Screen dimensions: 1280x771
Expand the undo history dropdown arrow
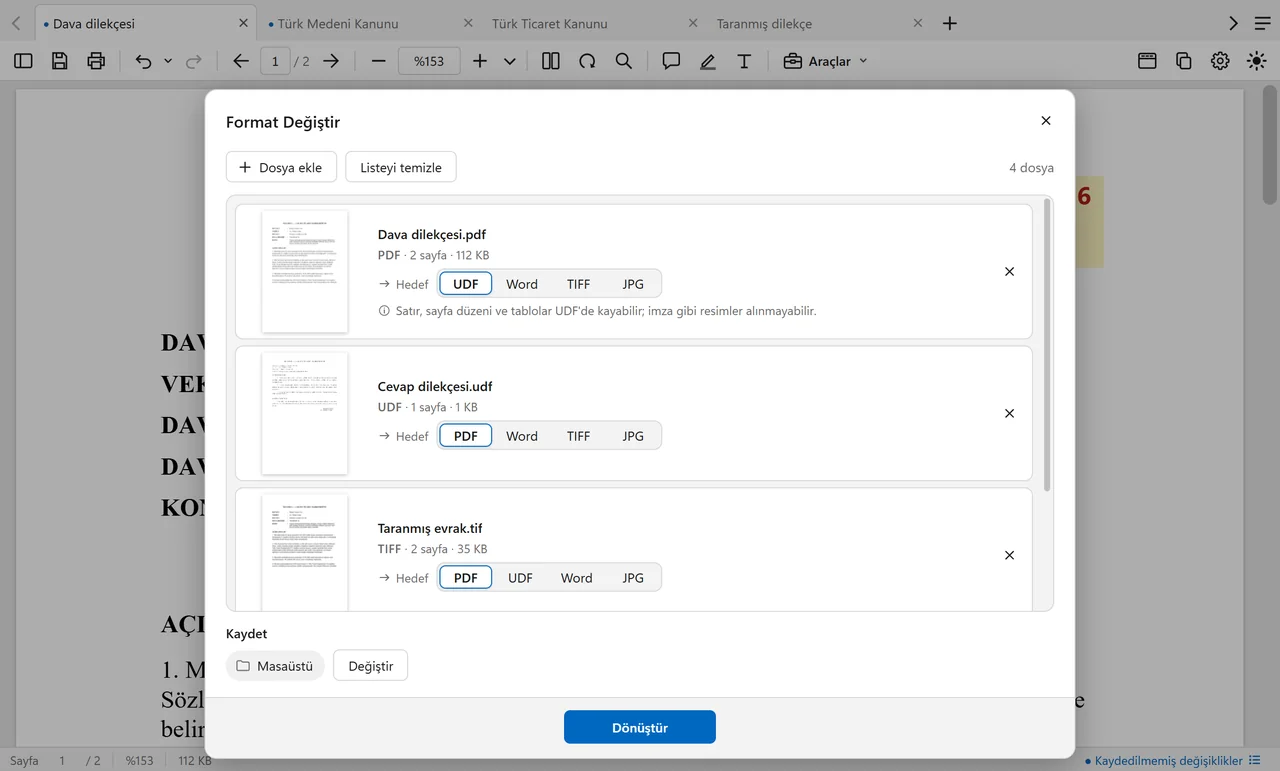[168, 61]
